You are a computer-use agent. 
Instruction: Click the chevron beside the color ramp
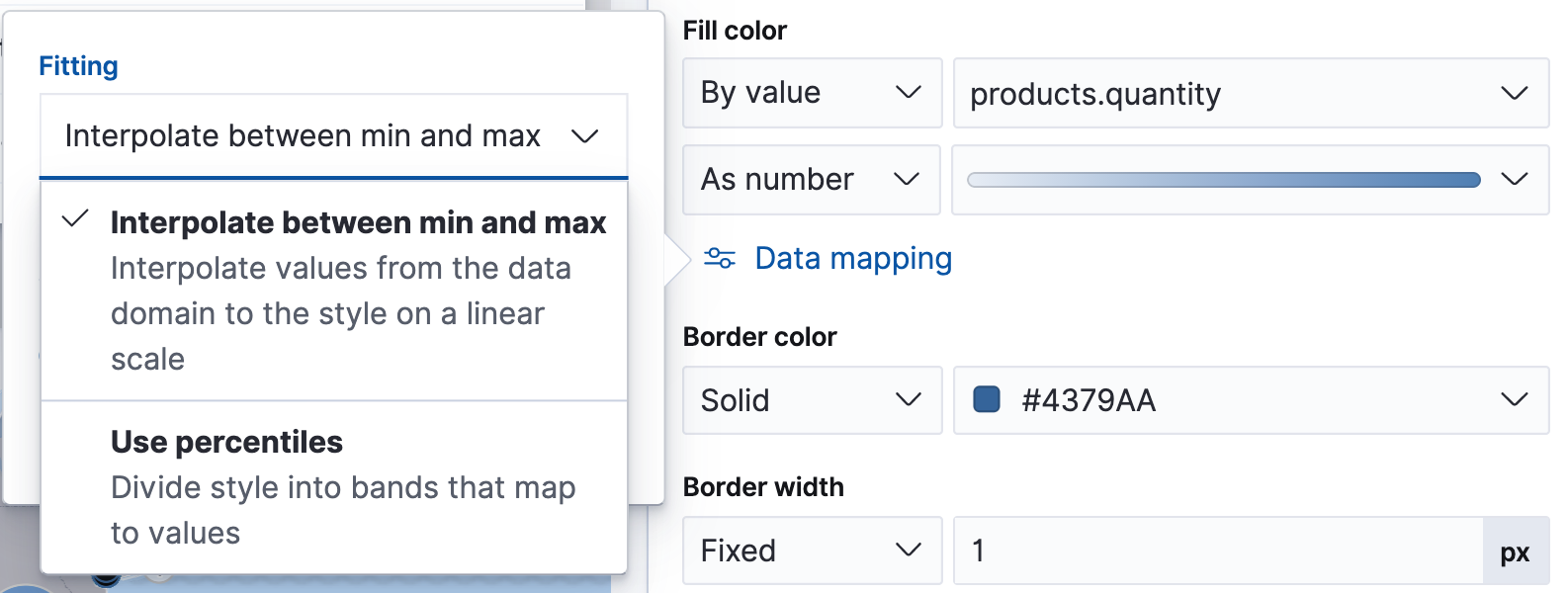tap(1514, 180)
